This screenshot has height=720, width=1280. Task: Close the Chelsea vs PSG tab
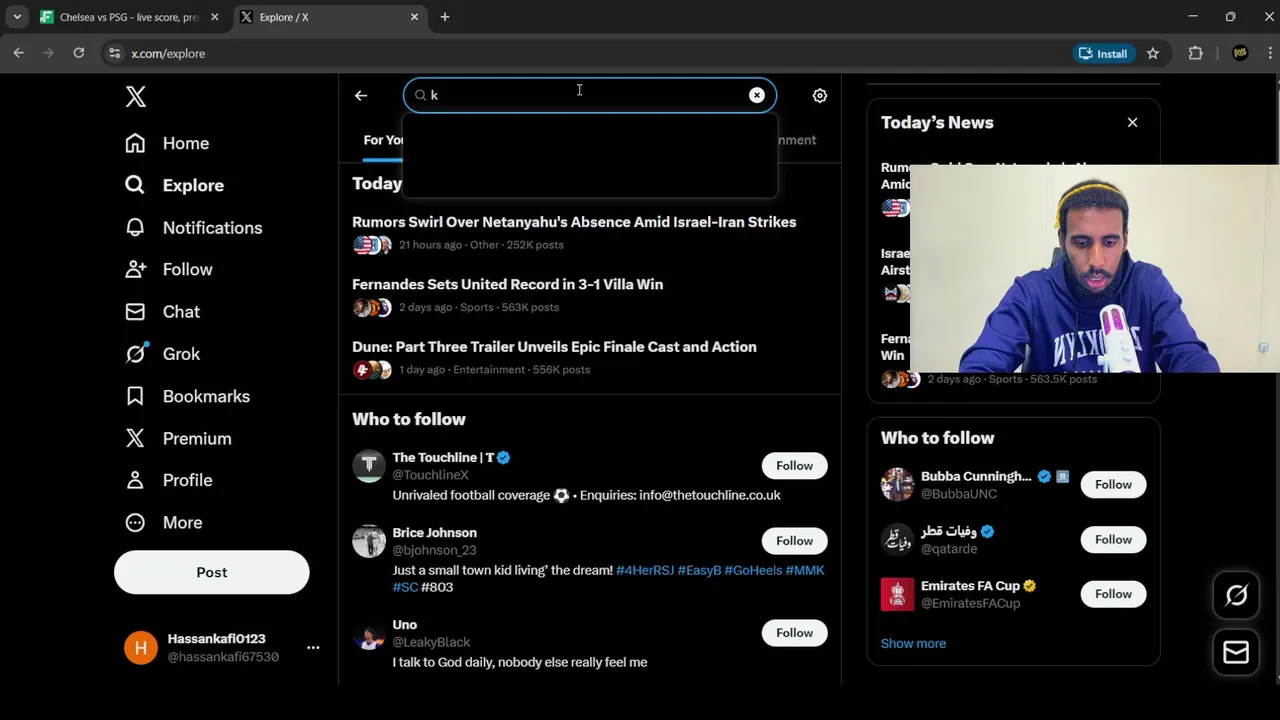click(x=214, y=17)
